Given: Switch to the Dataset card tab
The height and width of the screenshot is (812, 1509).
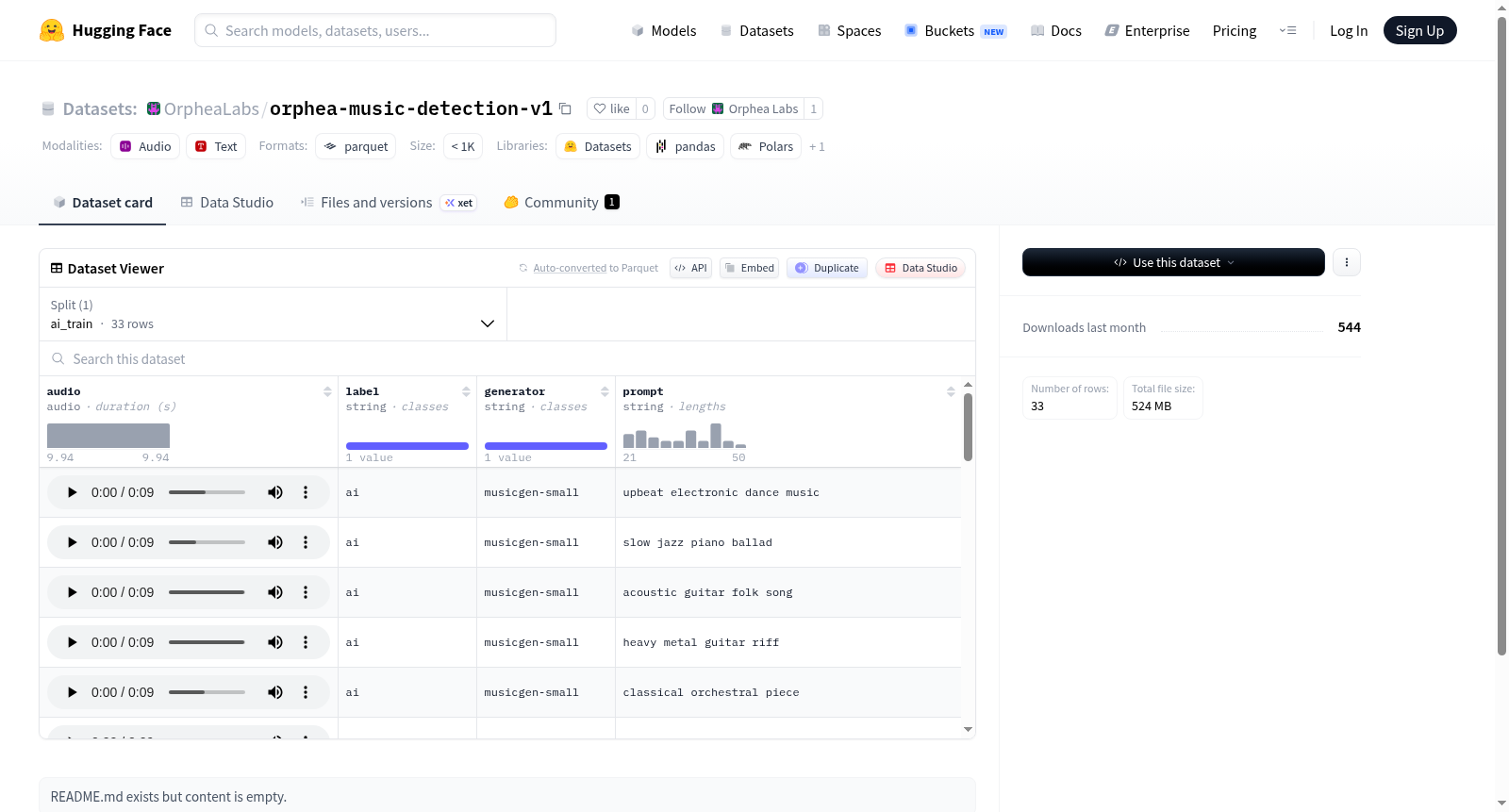Looking at the screenshot, I should tap(102, 203).
